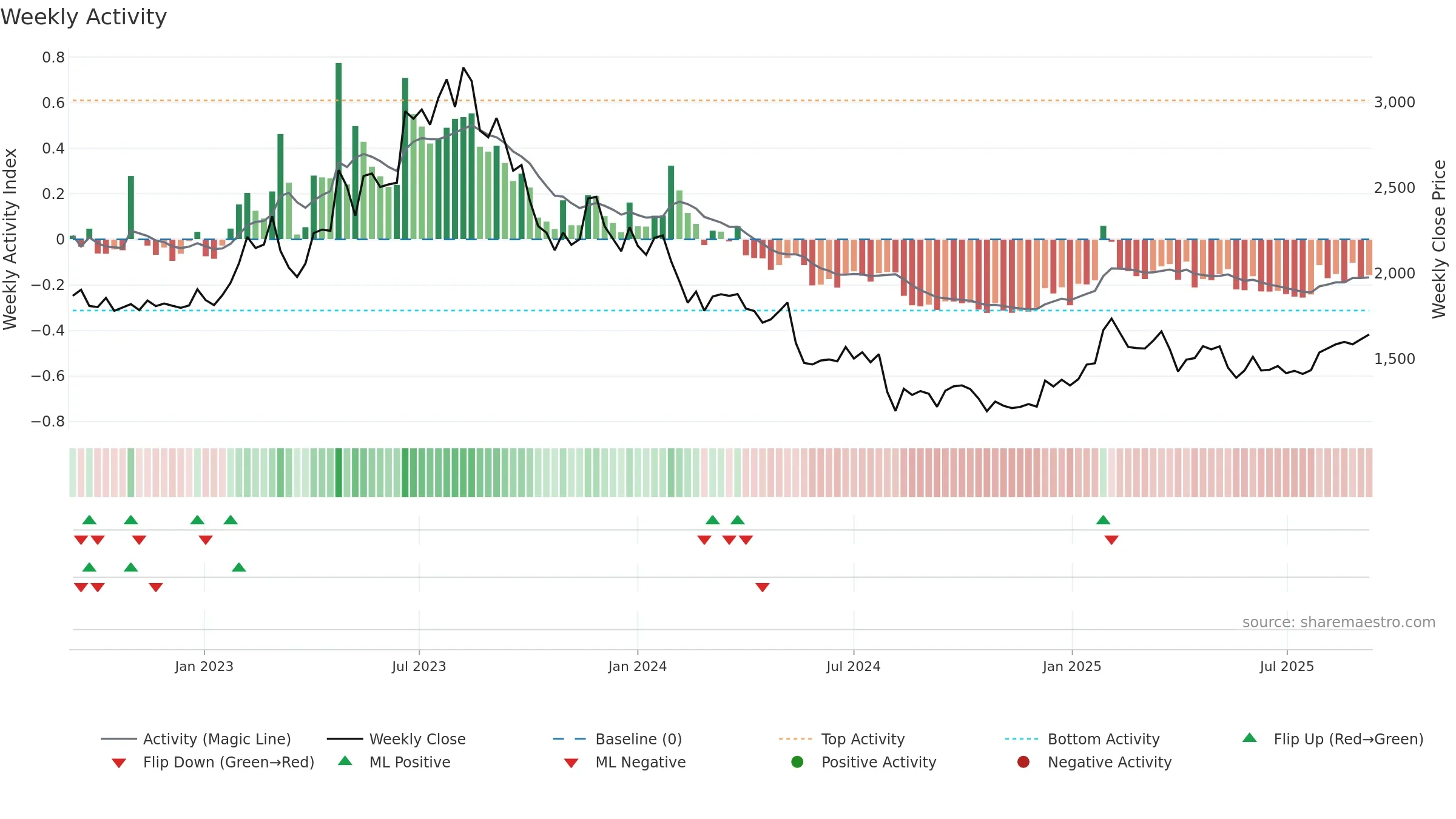Toggle Weekly Close legend entry

pos(396,739)
